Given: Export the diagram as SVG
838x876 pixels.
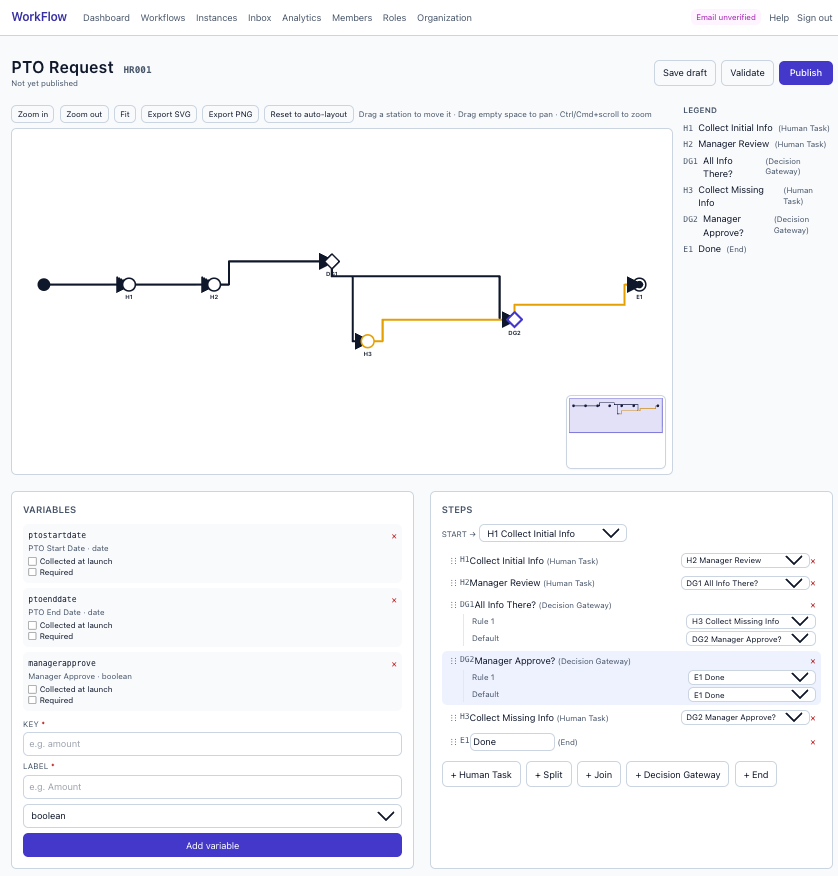Looking at the screenshot, I should 169,114.
